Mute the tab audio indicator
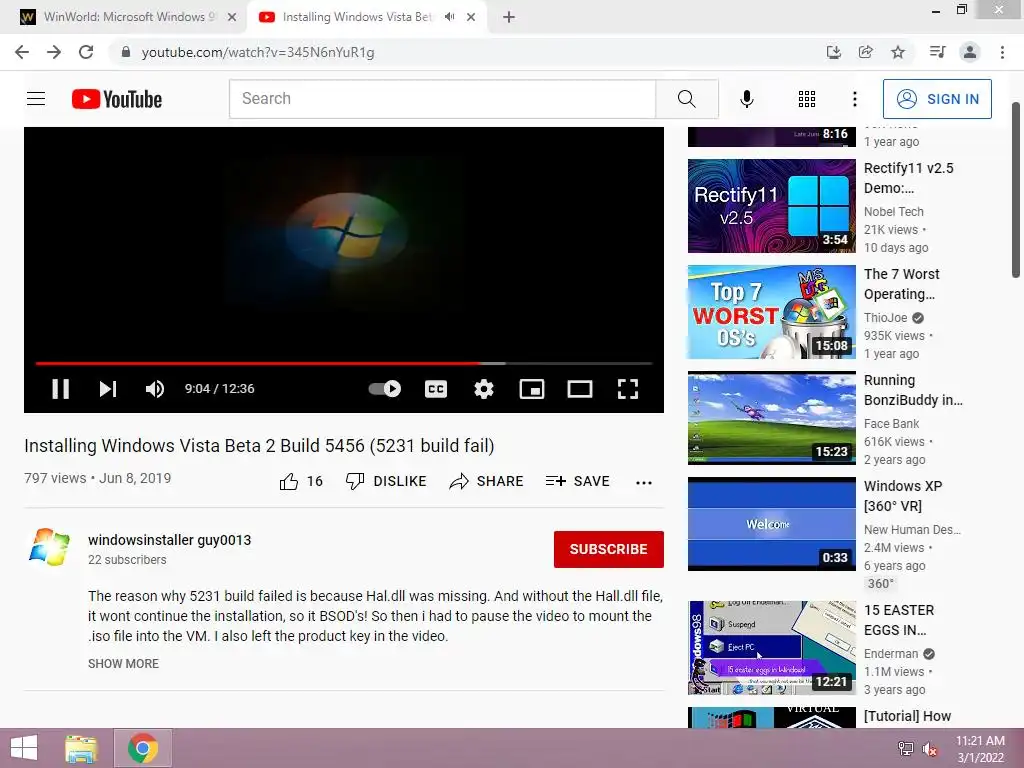This screenshot has height=768, width=1024. coord(449,17)
